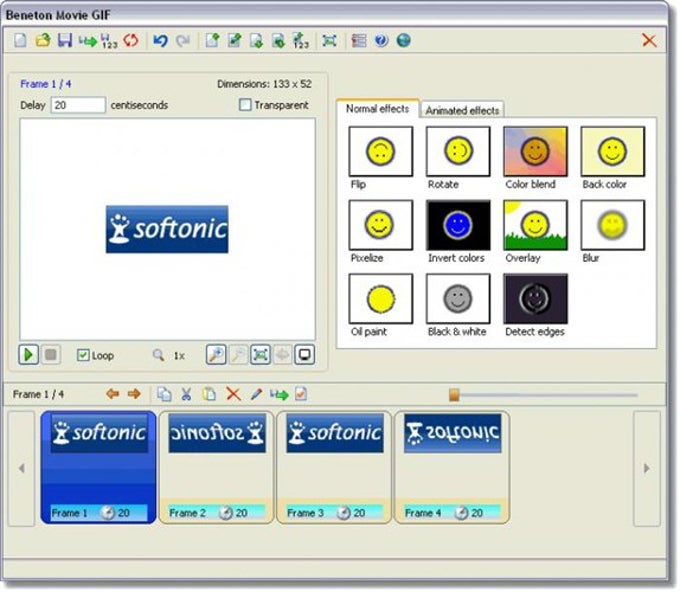Switch to Animated effects tab

click(x=462, y=111)
